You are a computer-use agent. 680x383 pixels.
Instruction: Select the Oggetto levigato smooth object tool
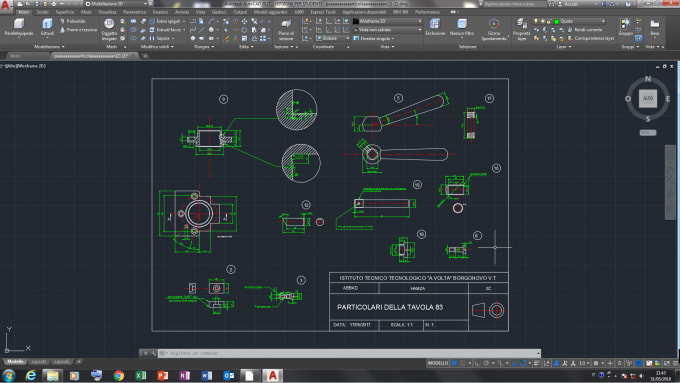click(109, 29)
